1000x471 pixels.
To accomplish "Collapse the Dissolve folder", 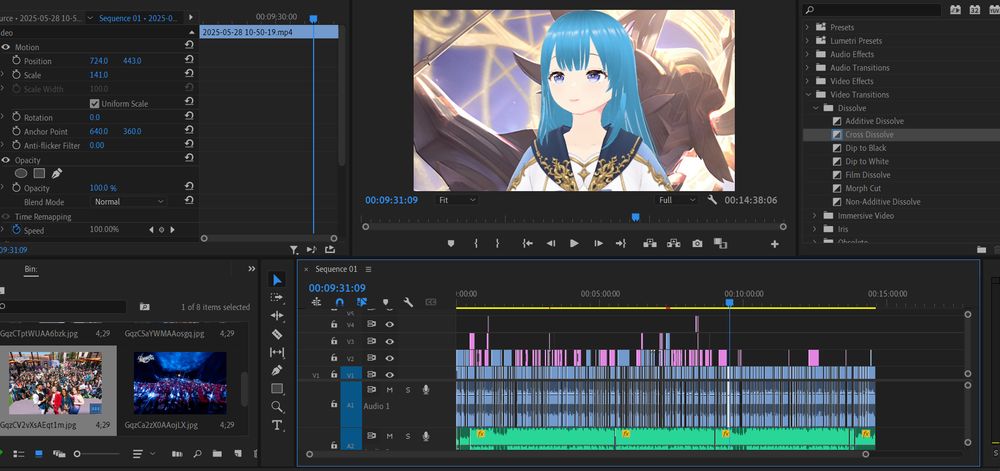I will 814,108.
